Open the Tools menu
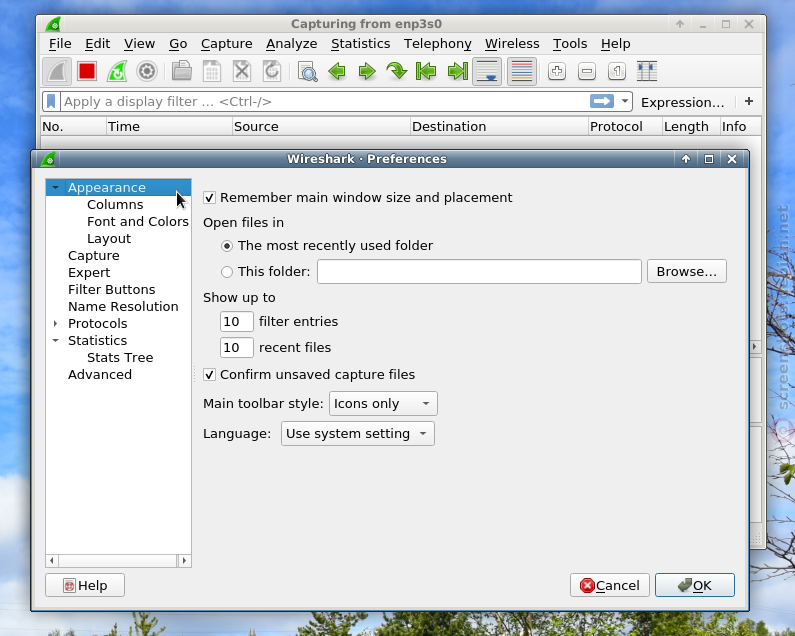 (570, 44)
